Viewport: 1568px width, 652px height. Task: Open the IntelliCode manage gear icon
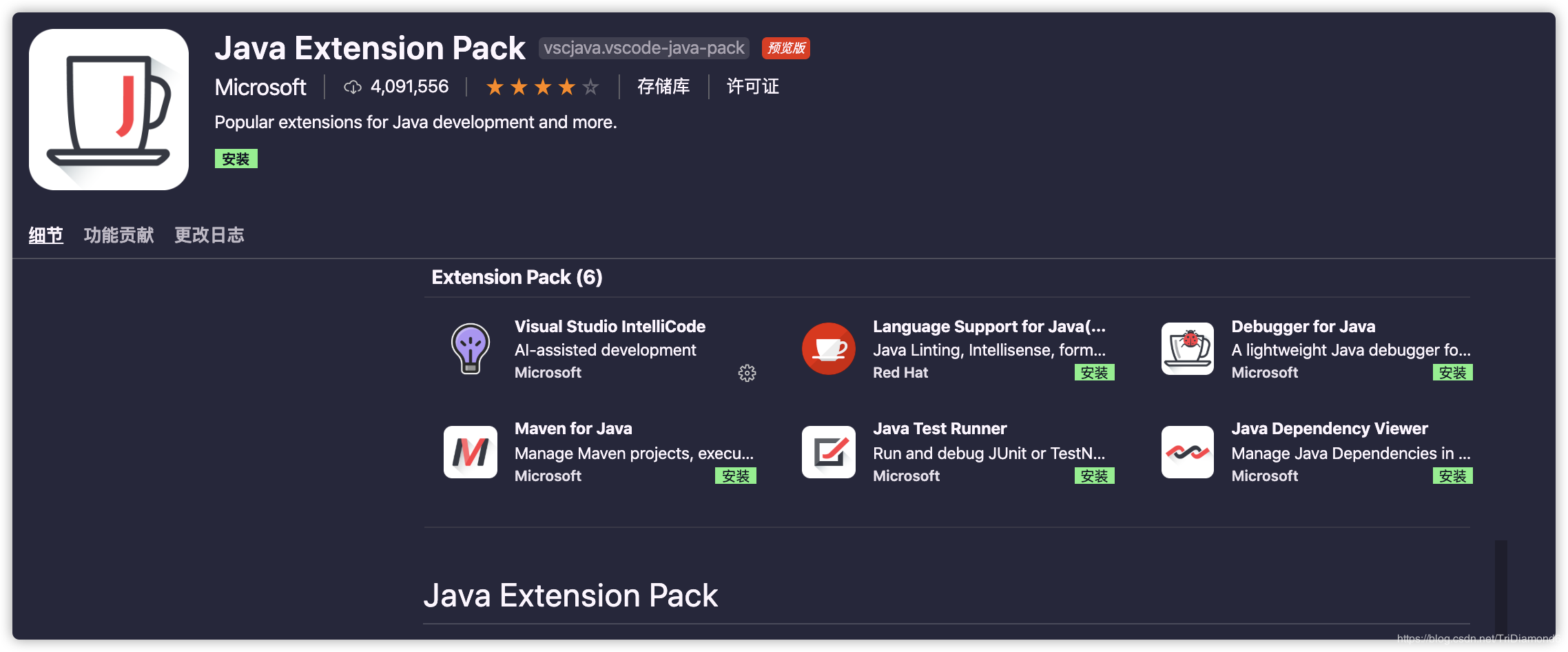click(x=747, y=373)
